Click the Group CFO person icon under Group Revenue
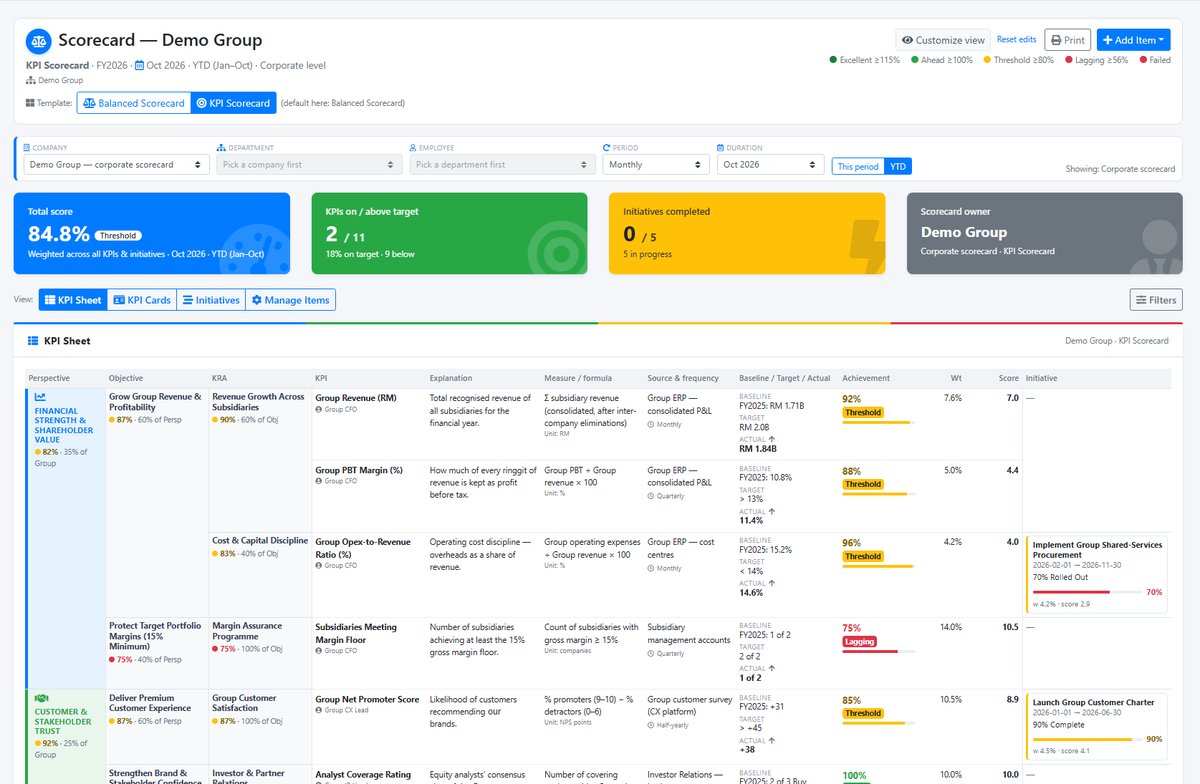This screenshot has height=784, width=1200. pyautogui.click(x=319, y=409)
